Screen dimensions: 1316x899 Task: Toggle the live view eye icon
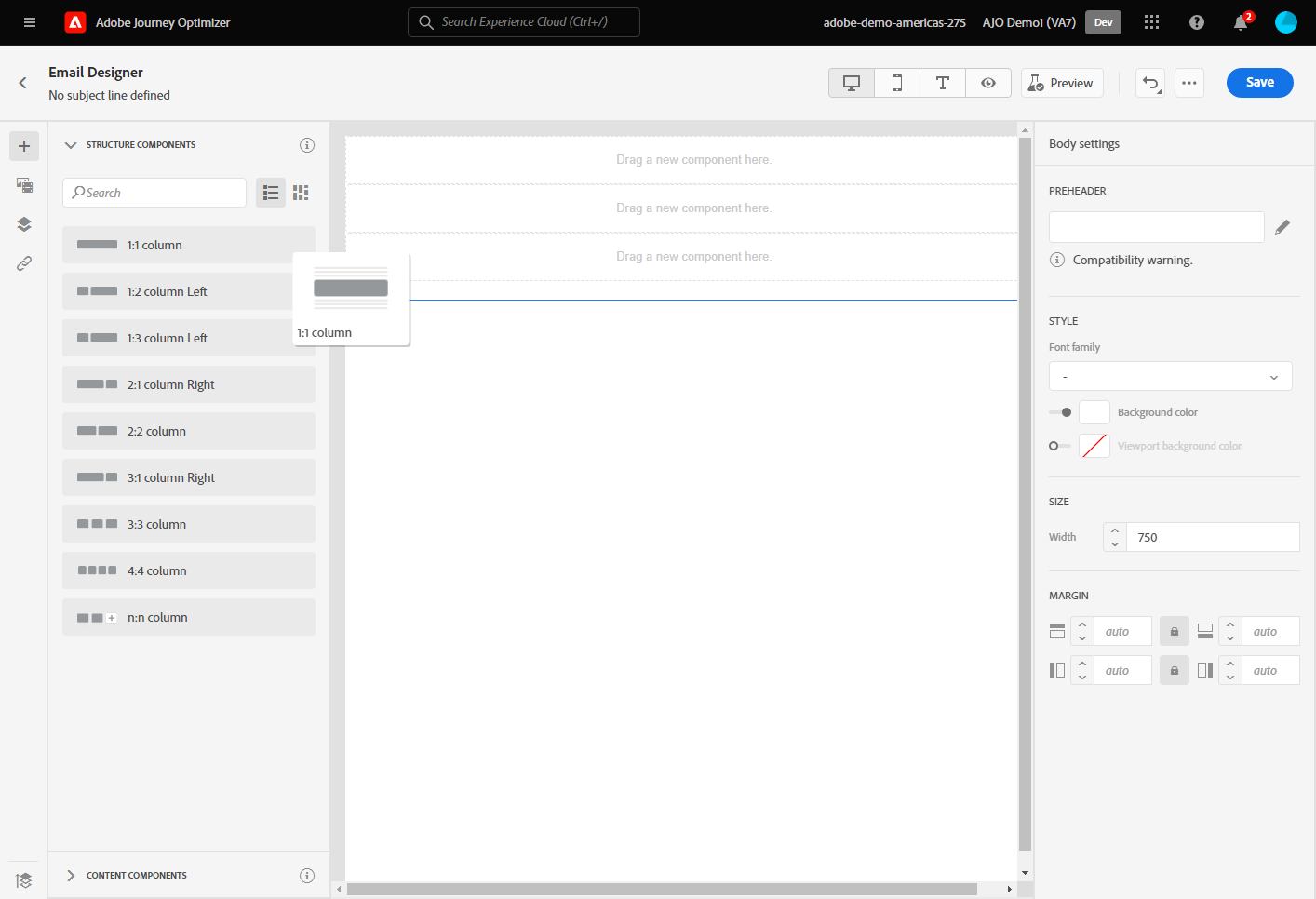pos(988,83)
